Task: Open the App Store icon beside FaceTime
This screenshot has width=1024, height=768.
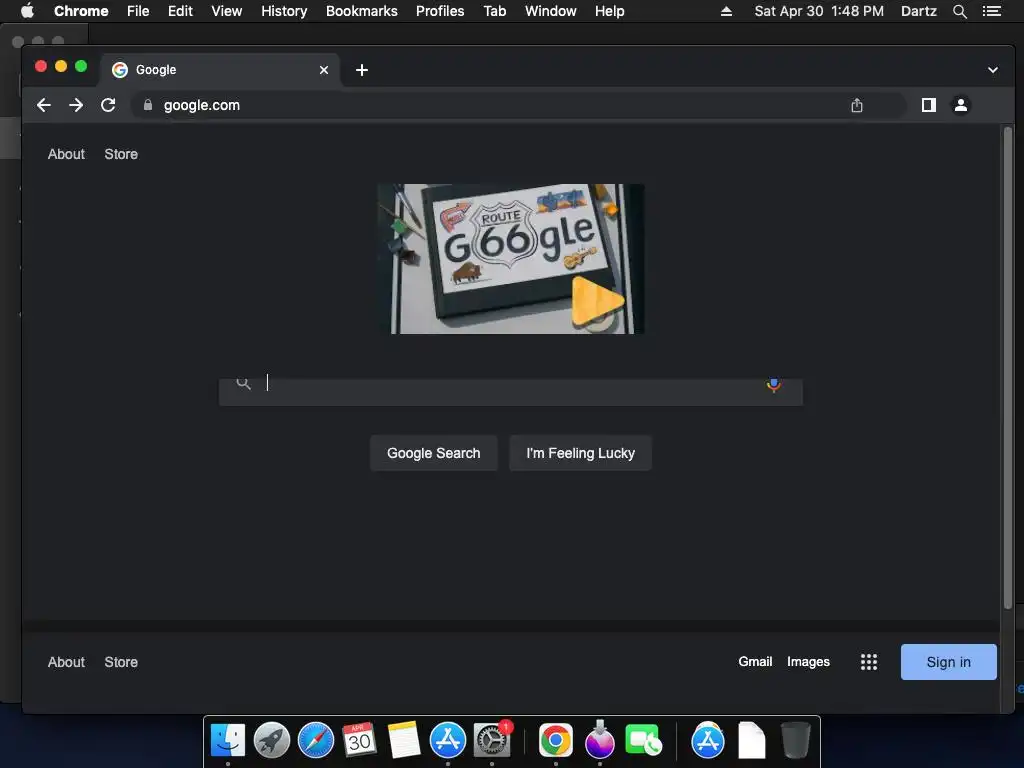Action: pyautogui.click(x=708, y=741)
